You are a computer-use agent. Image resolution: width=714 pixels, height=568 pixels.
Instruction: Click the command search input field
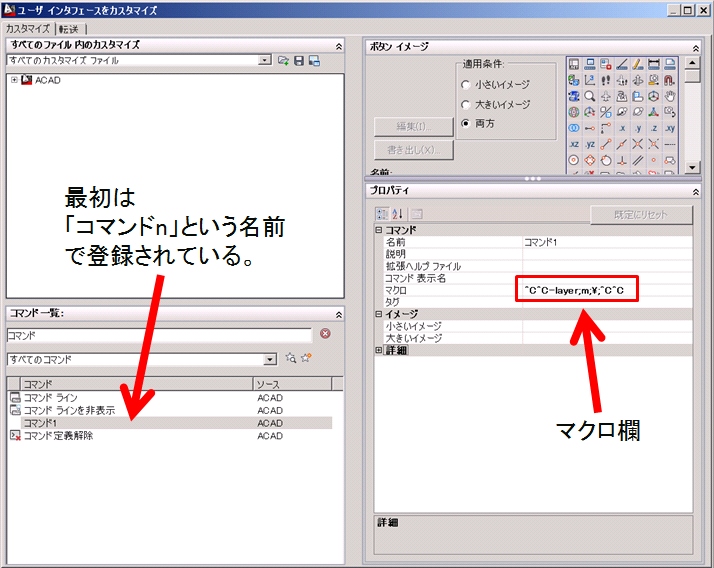[x=159, y=335]
